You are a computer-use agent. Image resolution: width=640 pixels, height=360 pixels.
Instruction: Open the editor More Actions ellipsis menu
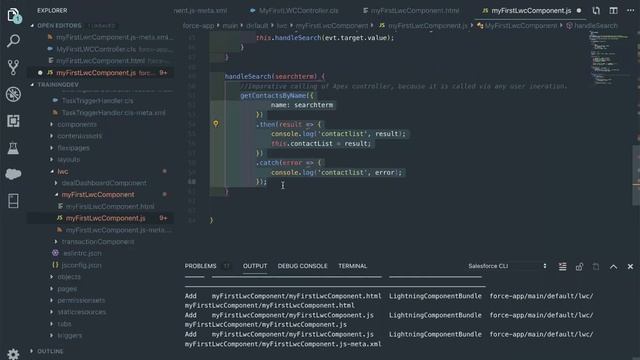(x=630, y=11)
